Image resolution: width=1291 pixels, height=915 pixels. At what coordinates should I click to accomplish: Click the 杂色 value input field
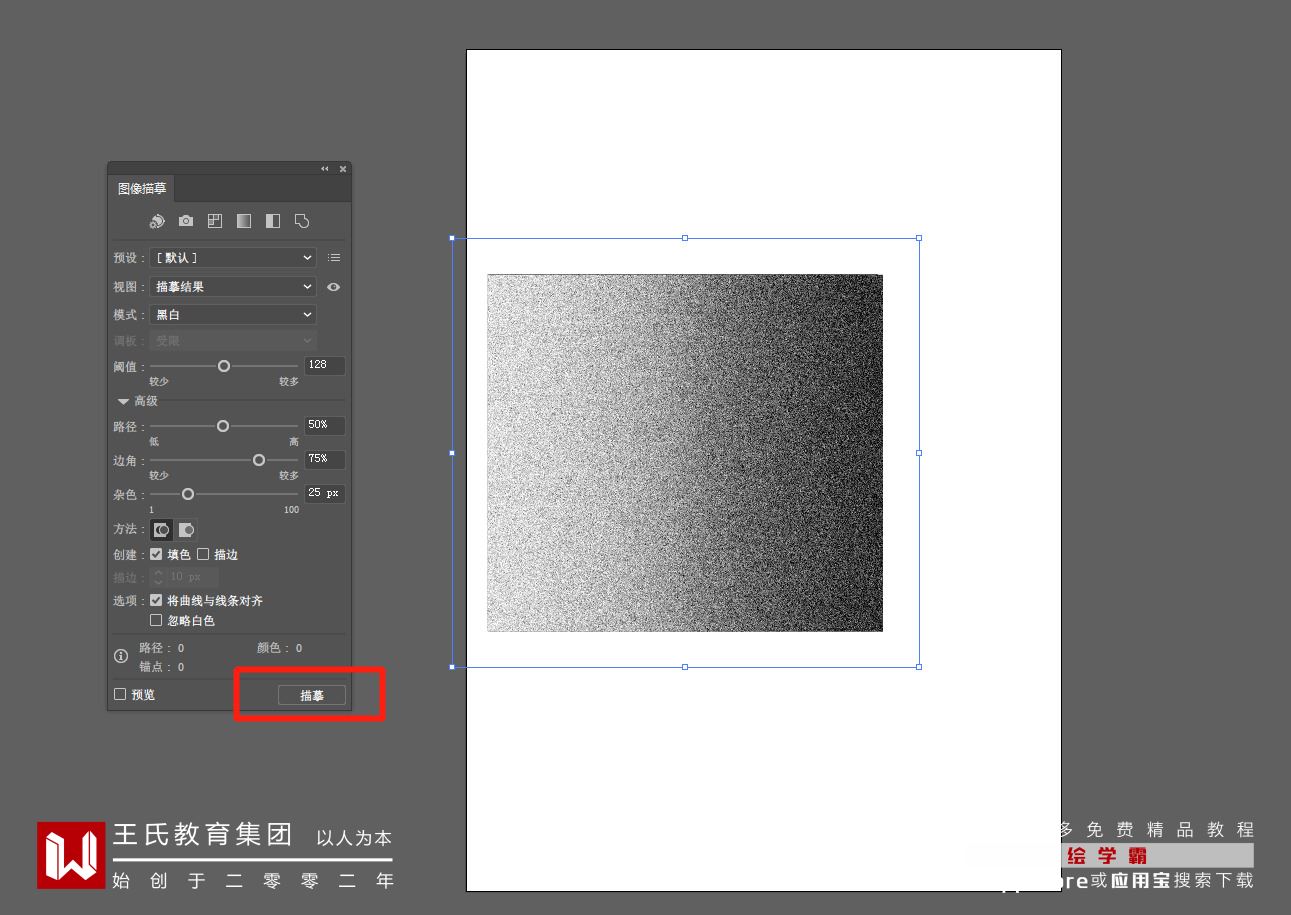[x=325, y=493]
